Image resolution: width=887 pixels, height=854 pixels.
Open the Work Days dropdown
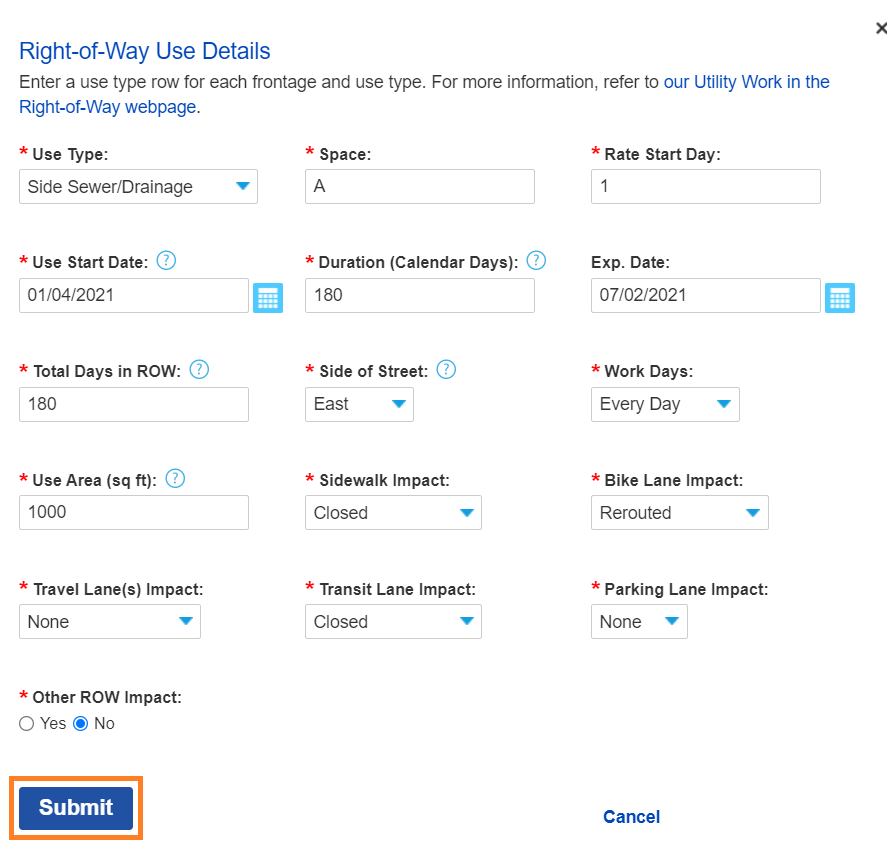[665, 404]
